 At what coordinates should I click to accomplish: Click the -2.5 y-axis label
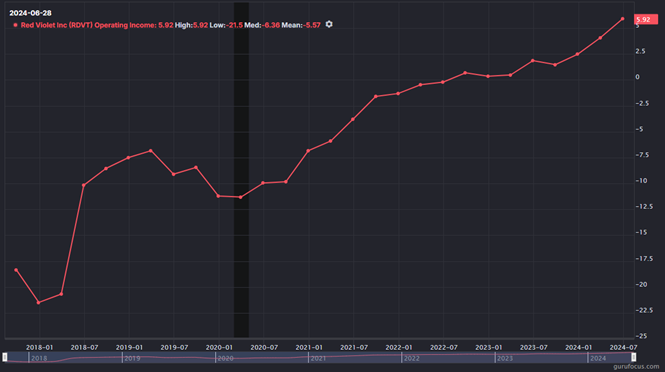tap(642, 103)
